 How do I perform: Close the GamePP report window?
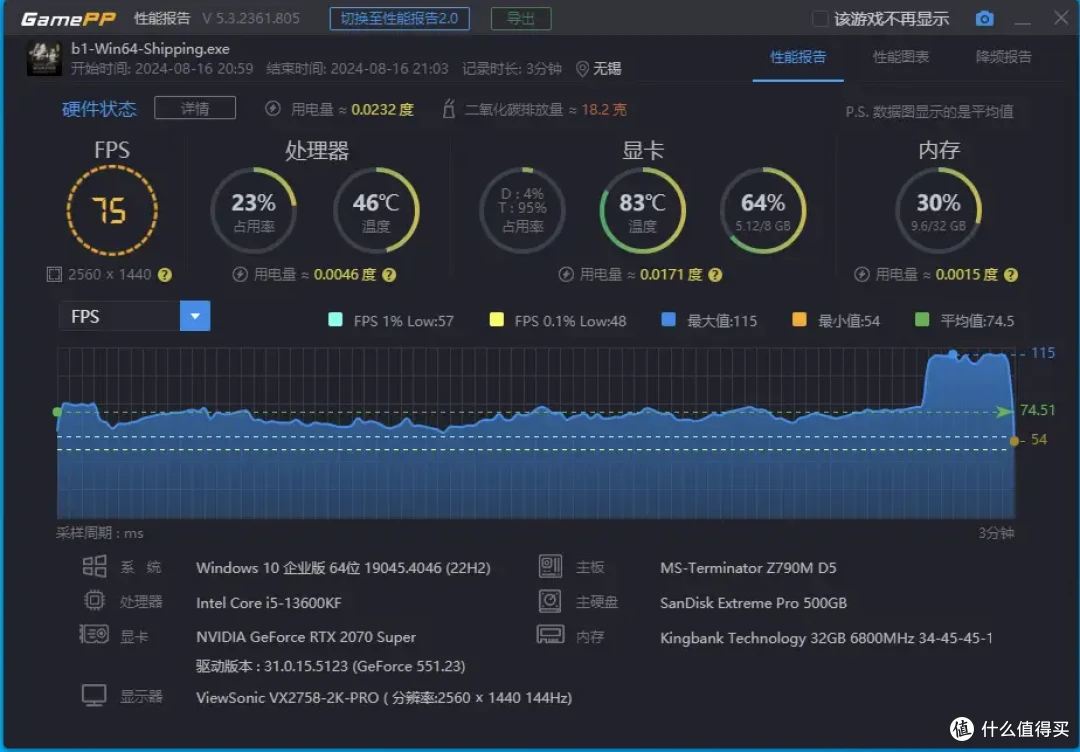[1061, 18]
